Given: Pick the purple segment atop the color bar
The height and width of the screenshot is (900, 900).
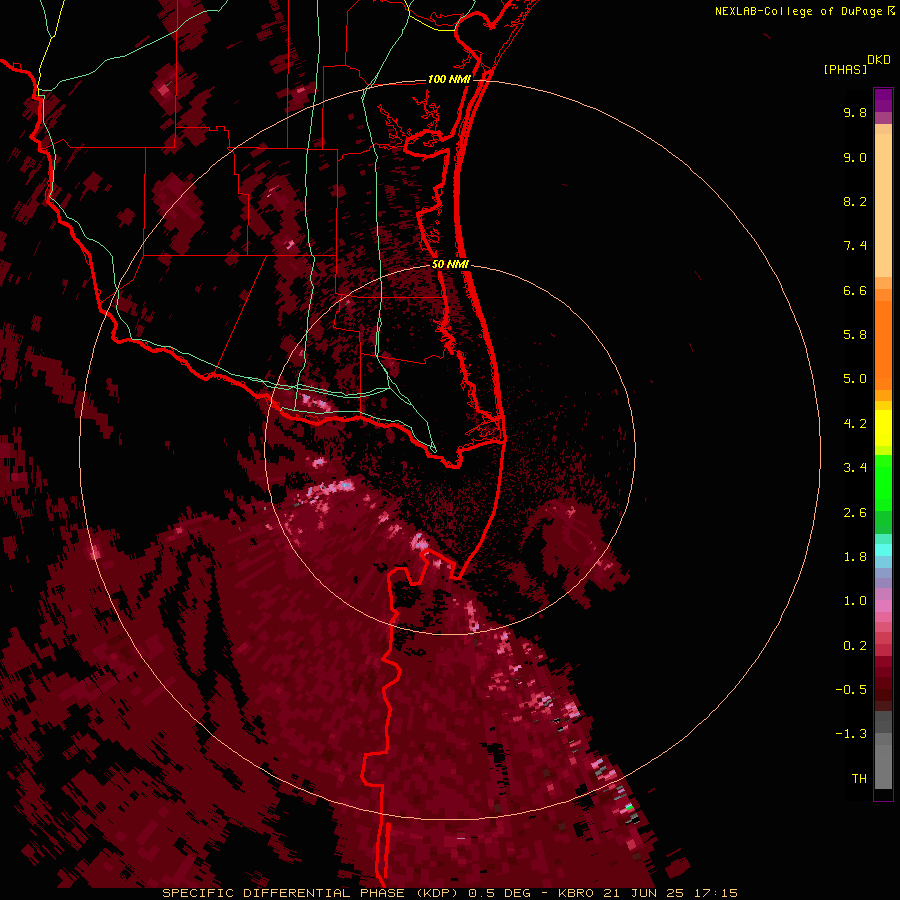Looking at the screenshot, I should [883, 100].
